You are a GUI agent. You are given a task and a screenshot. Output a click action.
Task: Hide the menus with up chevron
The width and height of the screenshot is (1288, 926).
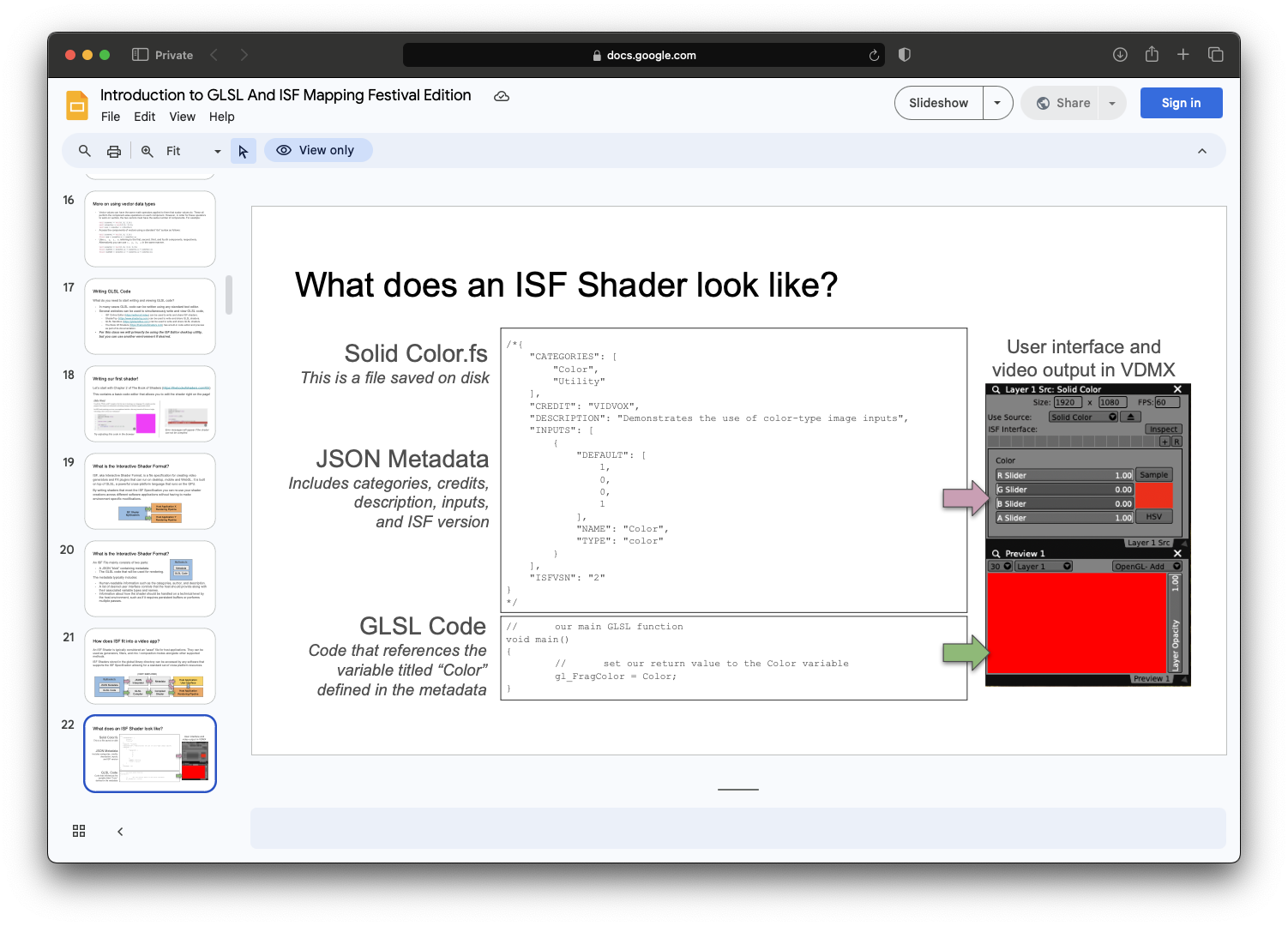(x=1202, y=151)
